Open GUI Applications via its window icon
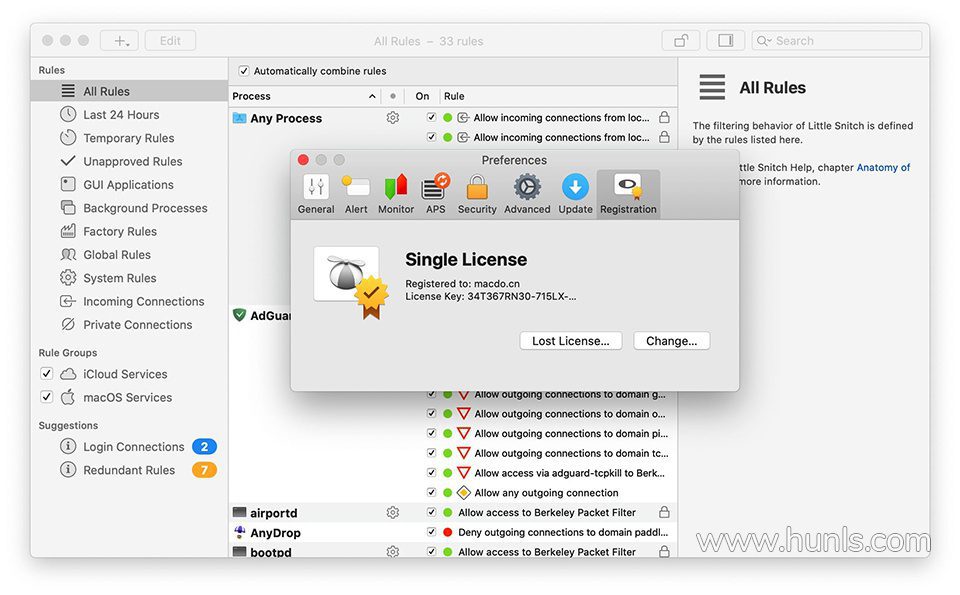Image resolution: width=960 pixels, height=595 pixels. (x=68, y=184)
